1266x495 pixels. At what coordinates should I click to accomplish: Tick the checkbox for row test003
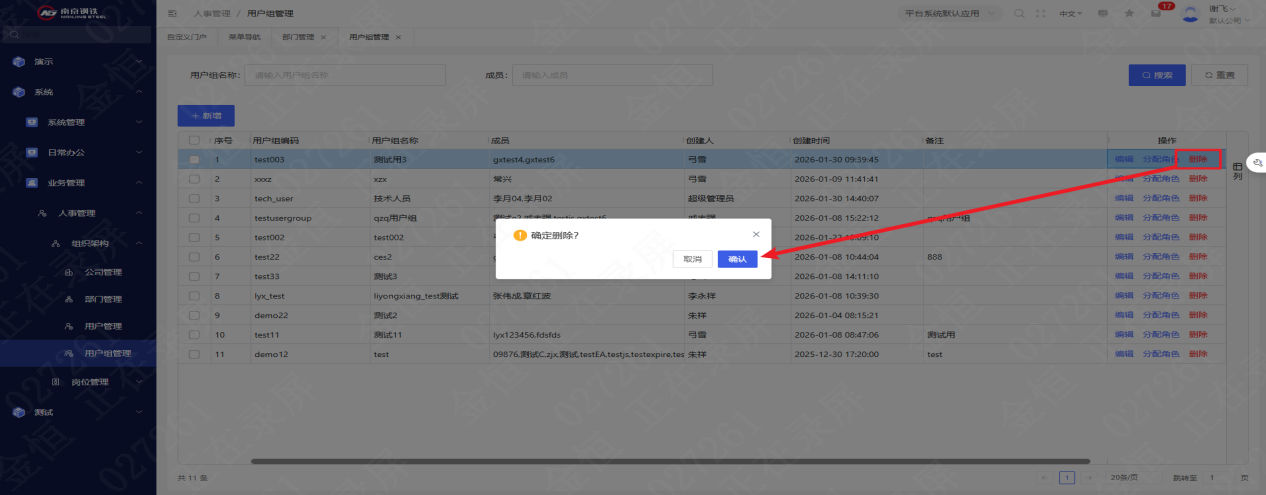click(x=194, y=159)
